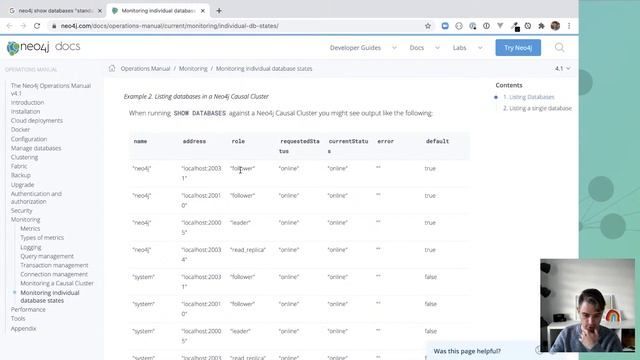Open a new browser tab with plus icon
This screenshot has width=640, height=360.
219,11
